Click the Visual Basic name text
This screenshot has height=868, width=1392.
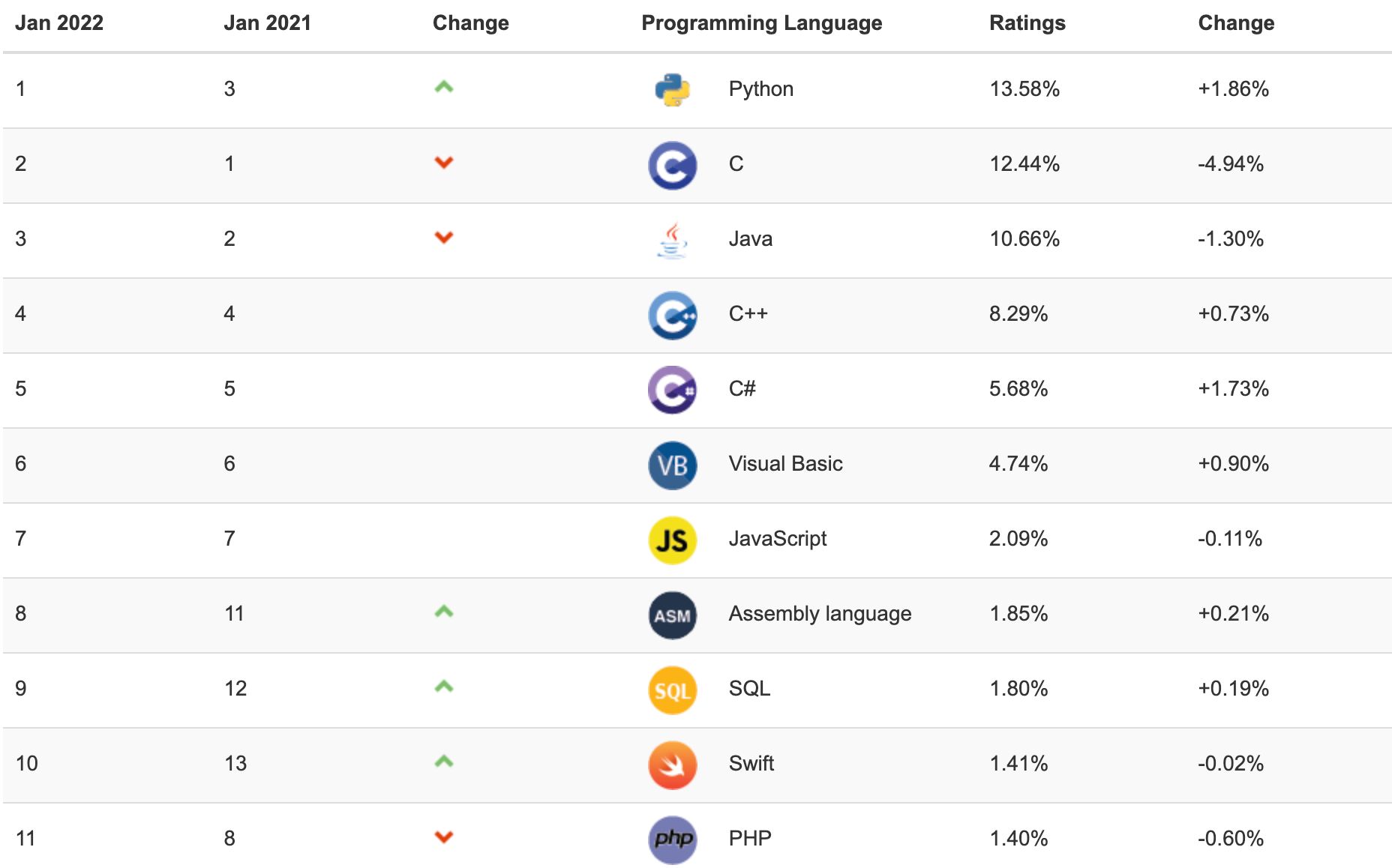(785, 464)
